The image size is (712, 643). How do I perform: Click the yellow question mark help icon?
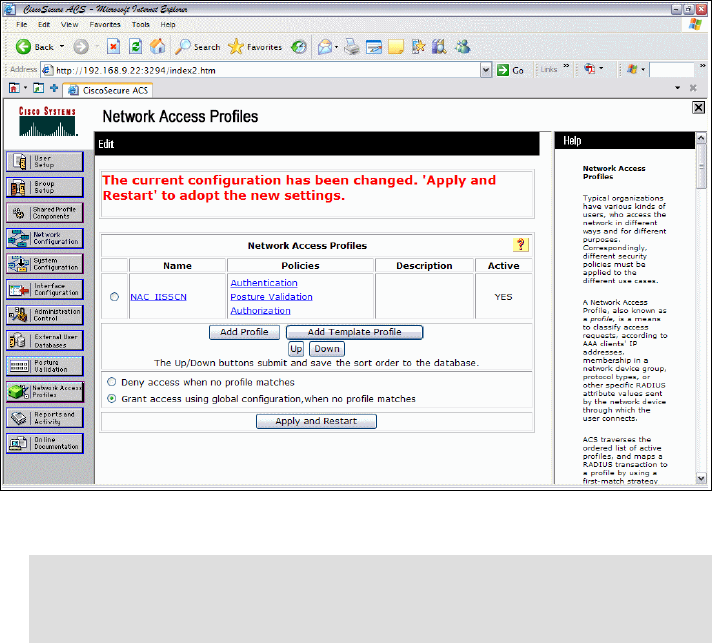click(x=520, y=245)
